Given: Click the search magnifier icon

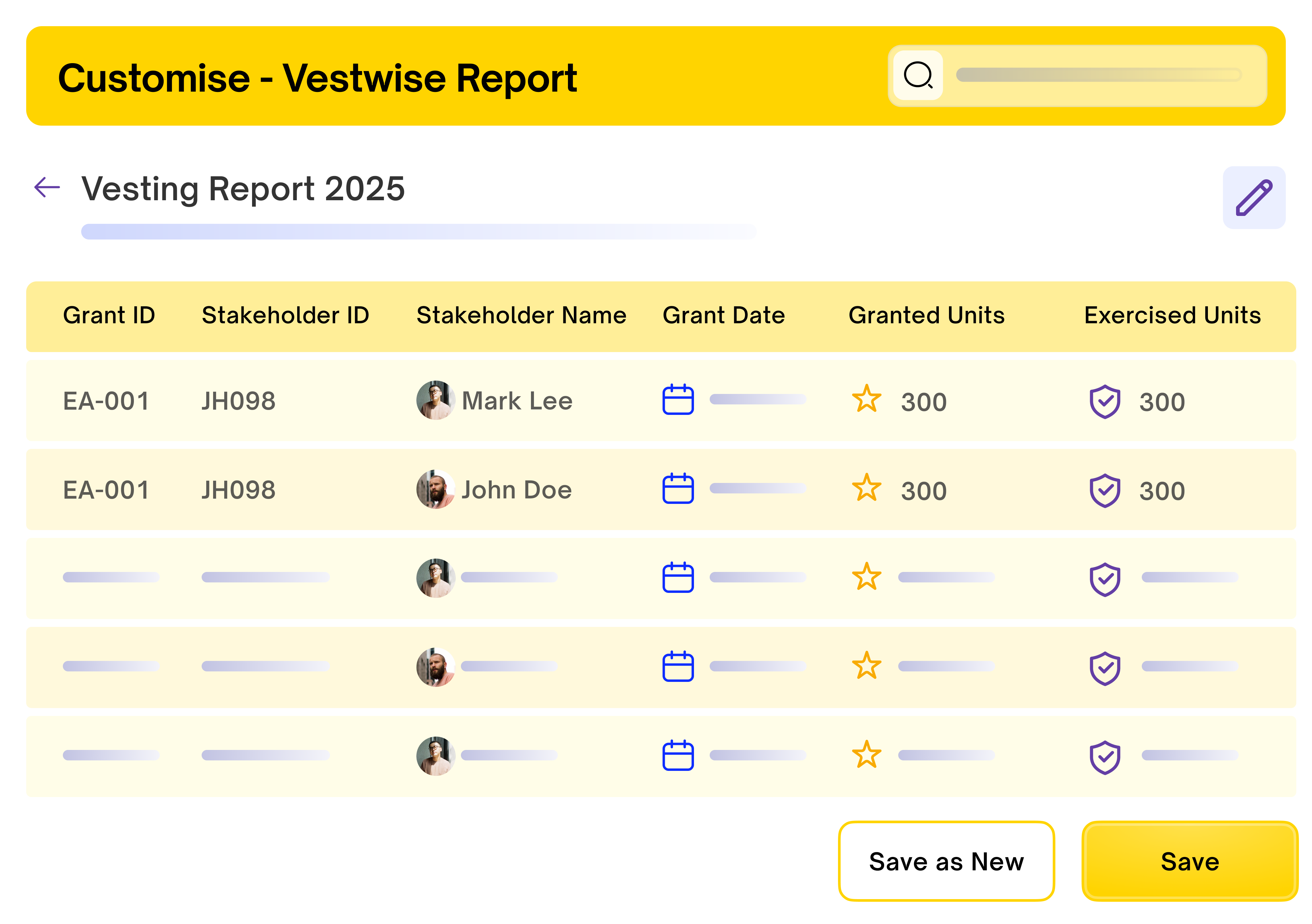Looking at the screenshot, I should tap(918, 75).
